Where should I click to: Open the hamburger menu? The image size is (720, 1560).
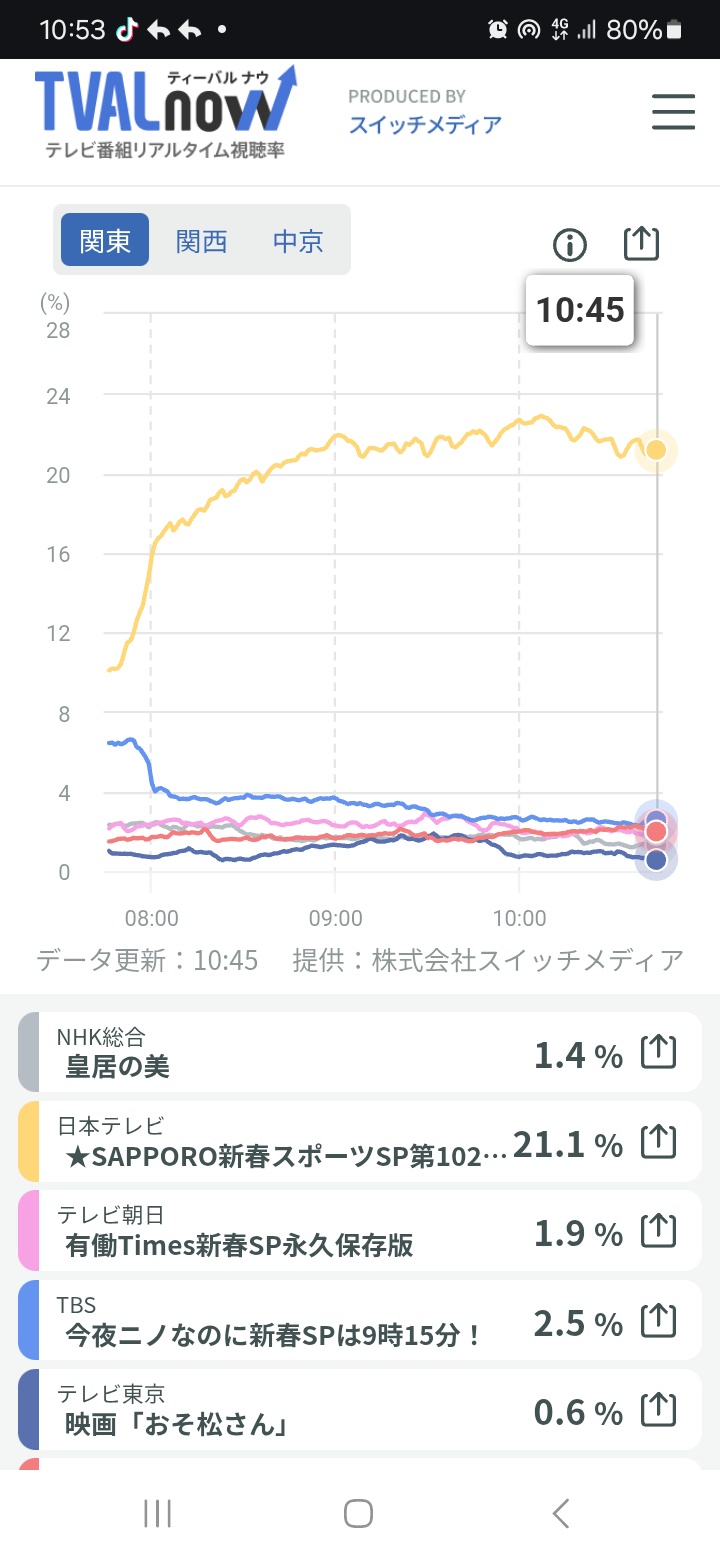click(673, 111)
